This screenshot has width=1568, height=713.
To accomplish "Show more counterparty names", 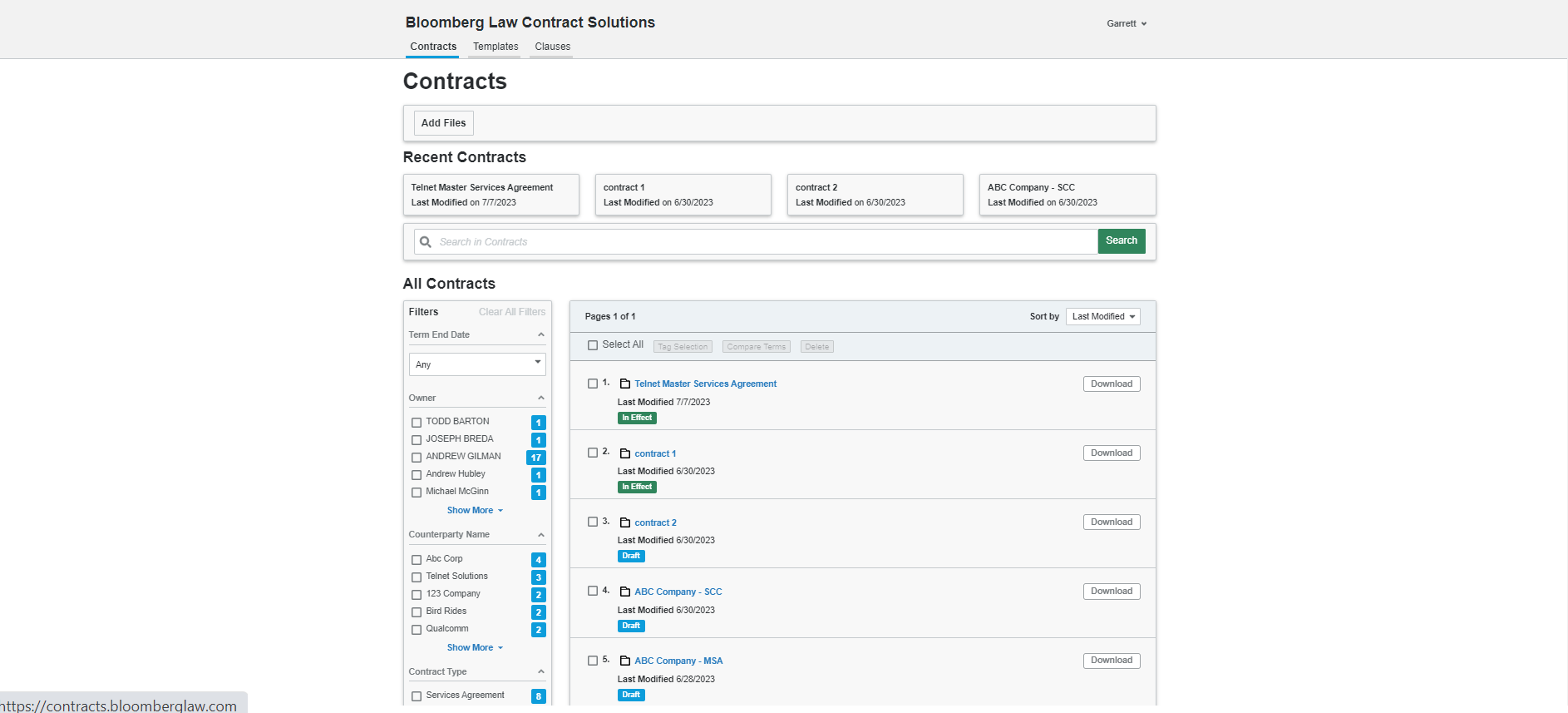I will click(x=475, y=648).
